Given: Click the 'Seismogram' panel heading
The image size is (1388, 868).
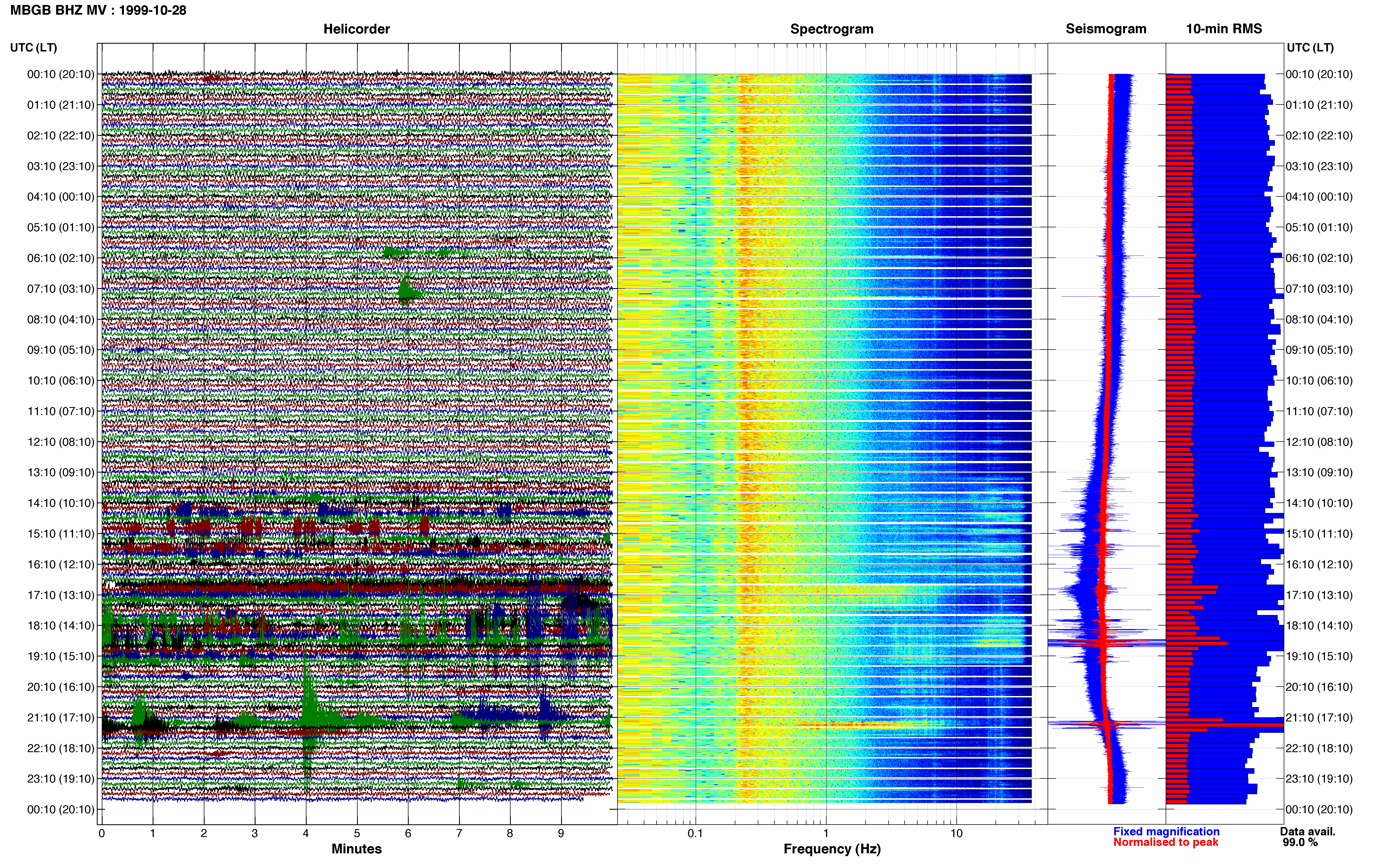Looking at the screenshot, I should [1106, 29].
